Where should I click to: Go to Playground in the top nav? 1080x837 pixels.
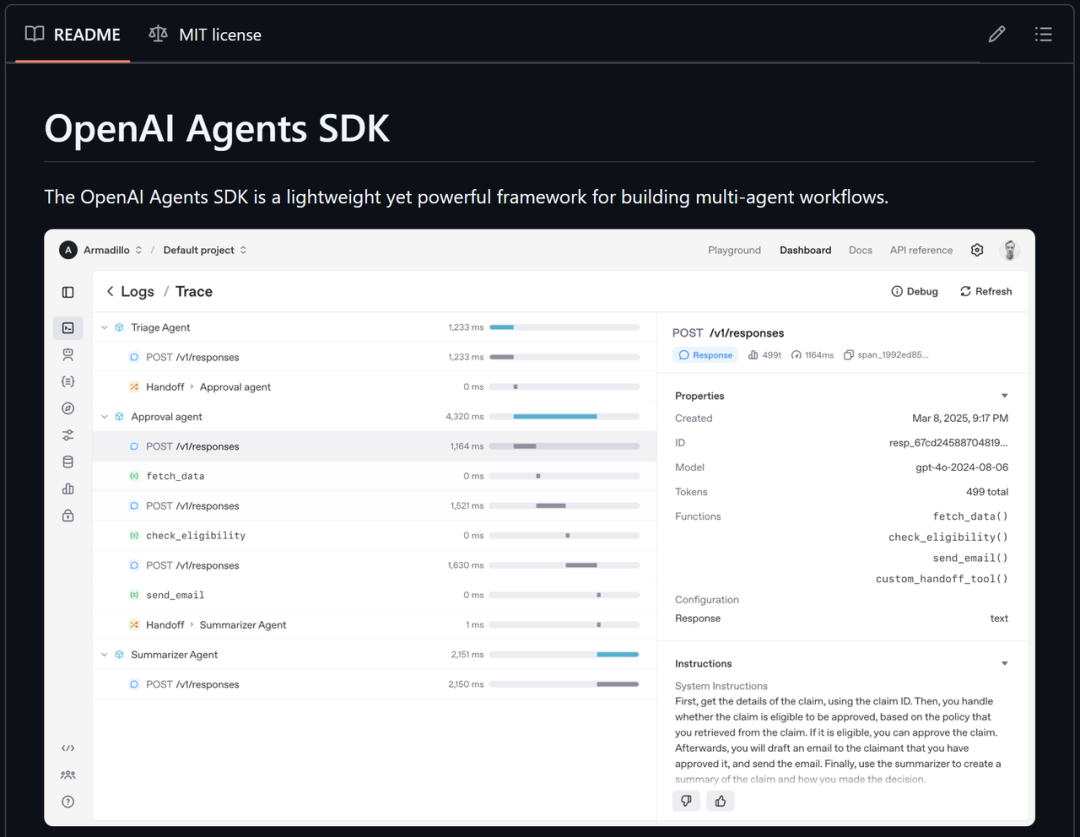[734, 250]
